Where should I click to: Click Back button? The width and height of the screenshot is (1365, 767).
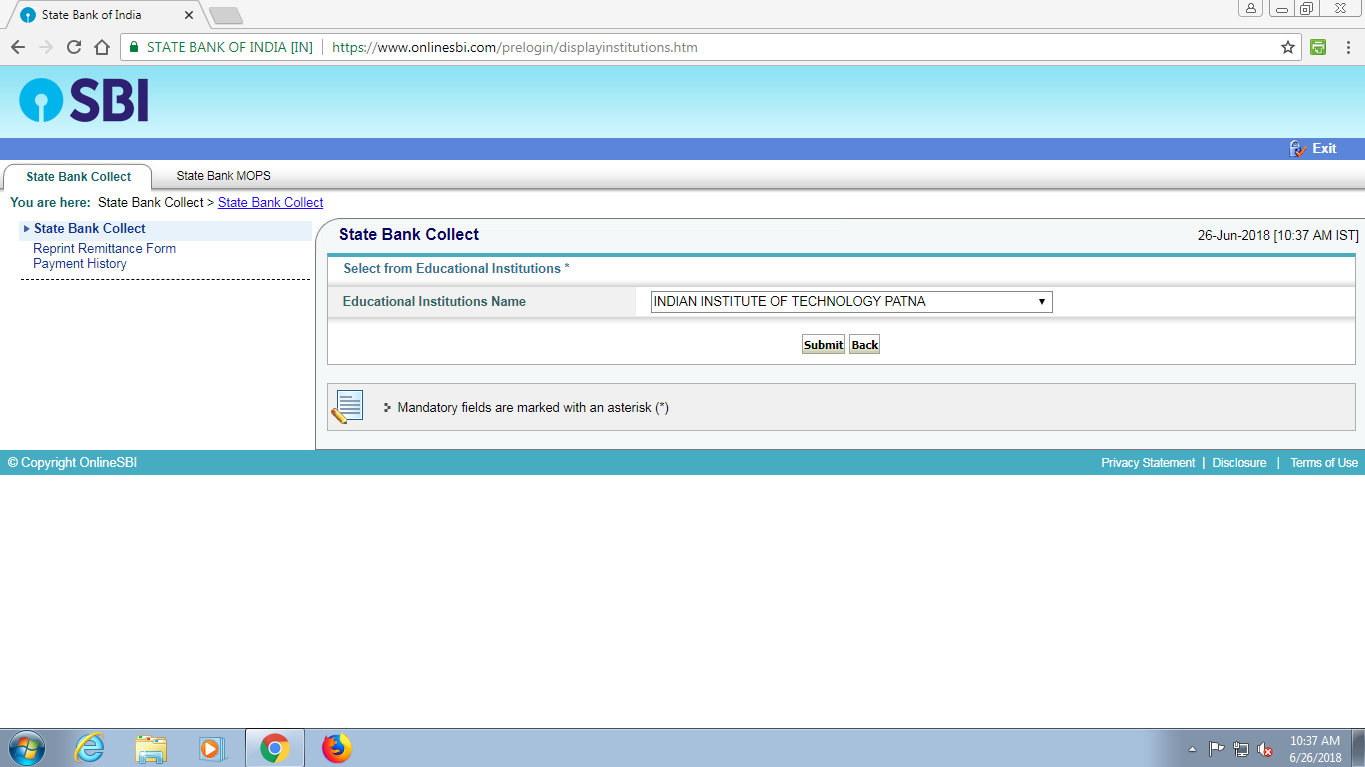(864, 344)
